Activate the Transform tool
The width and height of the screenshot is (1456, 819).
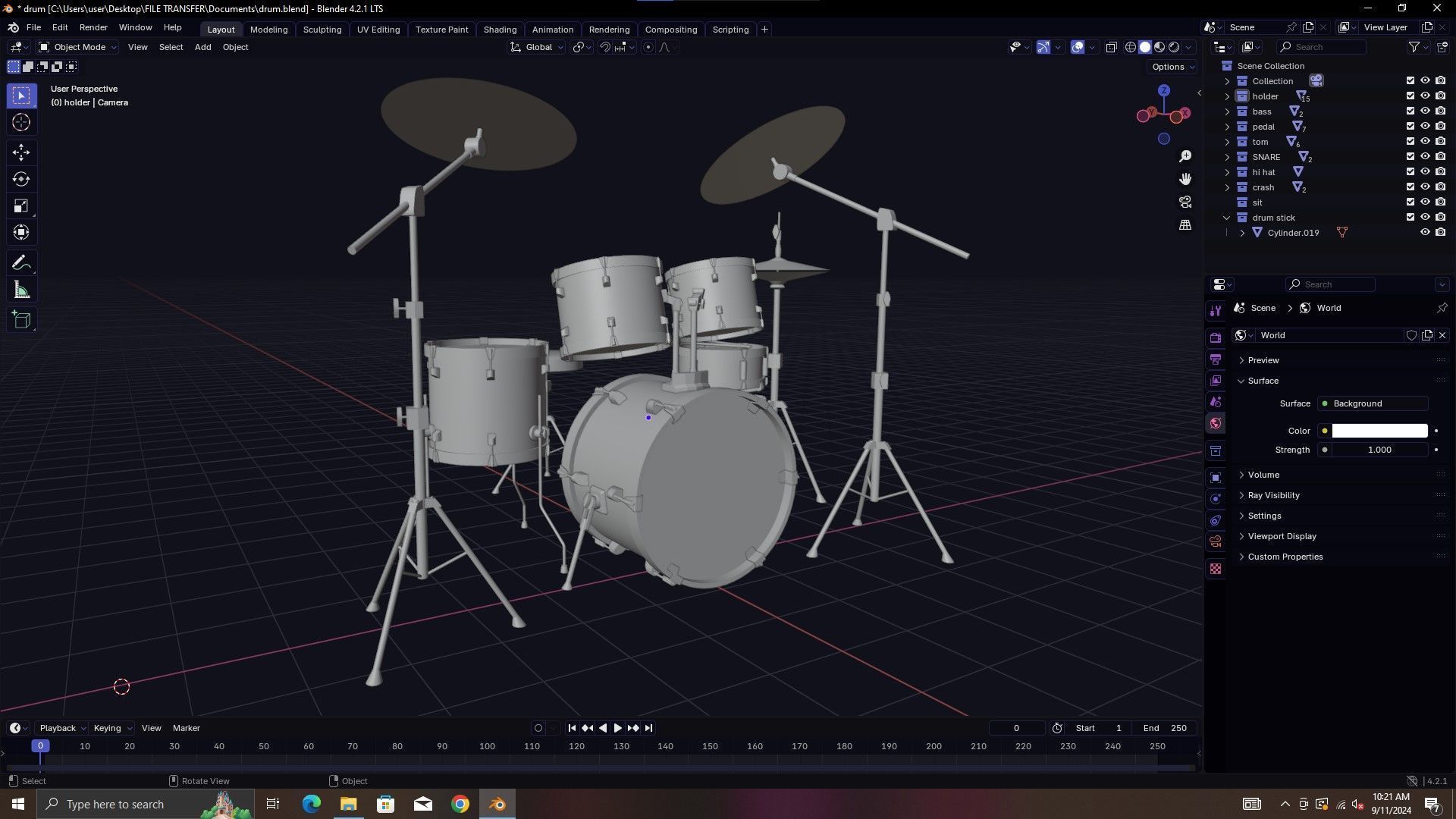(21, 232)
